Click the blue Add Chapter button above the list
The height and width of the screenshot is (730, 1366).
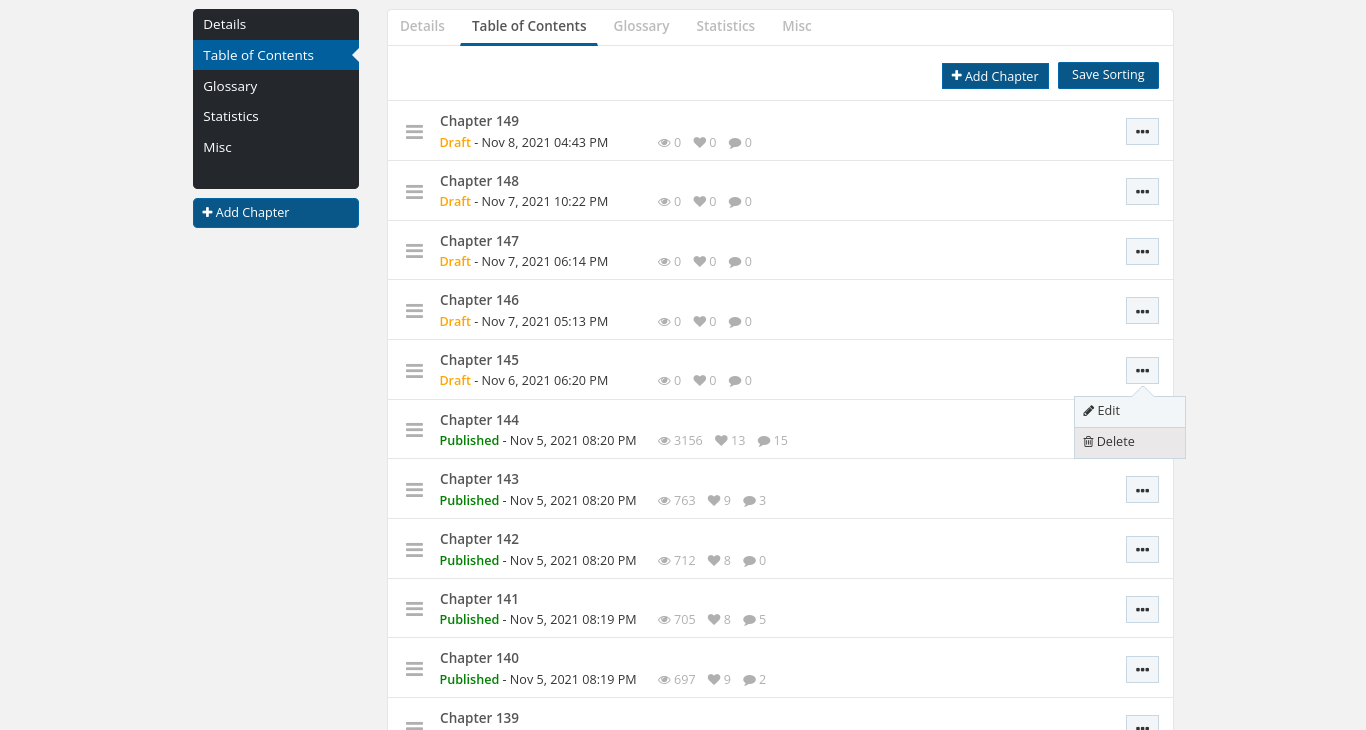pos(995,76)
